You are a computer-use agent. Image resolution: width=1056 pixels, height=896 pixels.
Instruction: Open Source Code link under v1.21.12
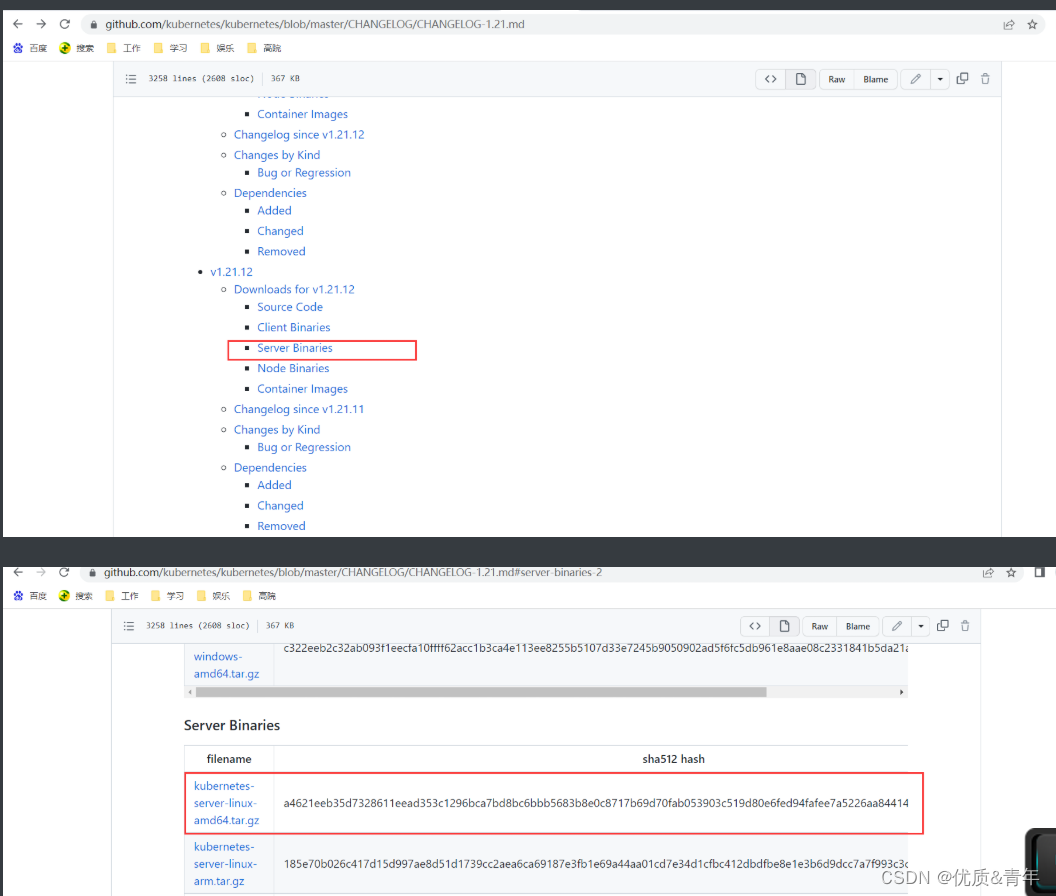click(x=290, y=307)
